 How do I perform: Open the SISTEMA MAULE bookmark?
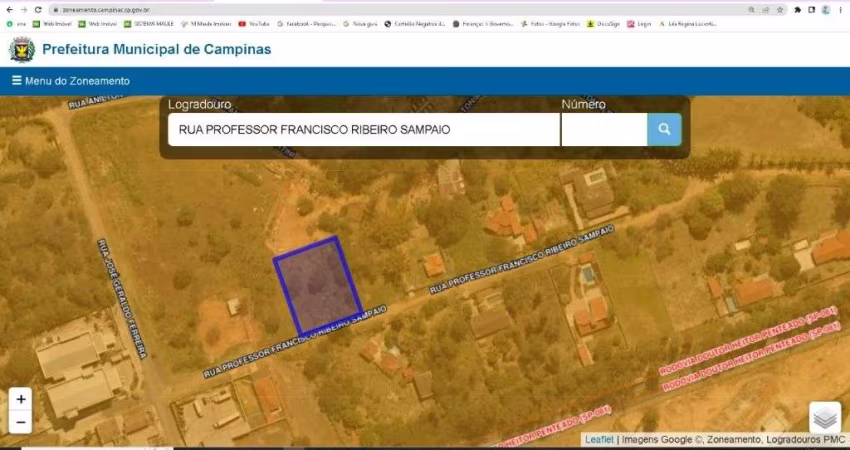(149, 24)
